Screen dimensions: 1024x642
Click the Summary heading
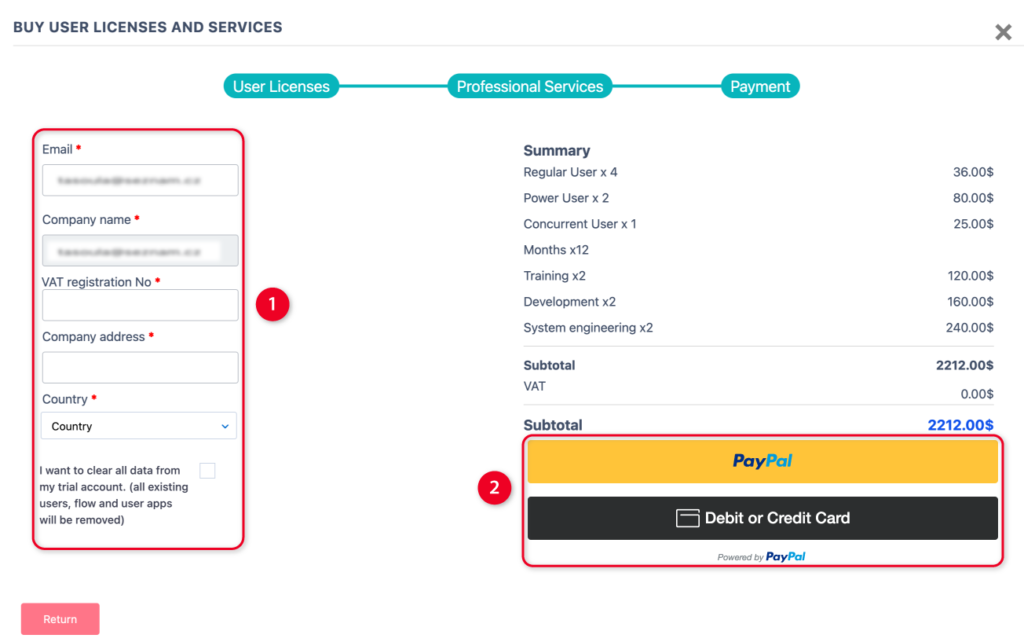point(557,151)
